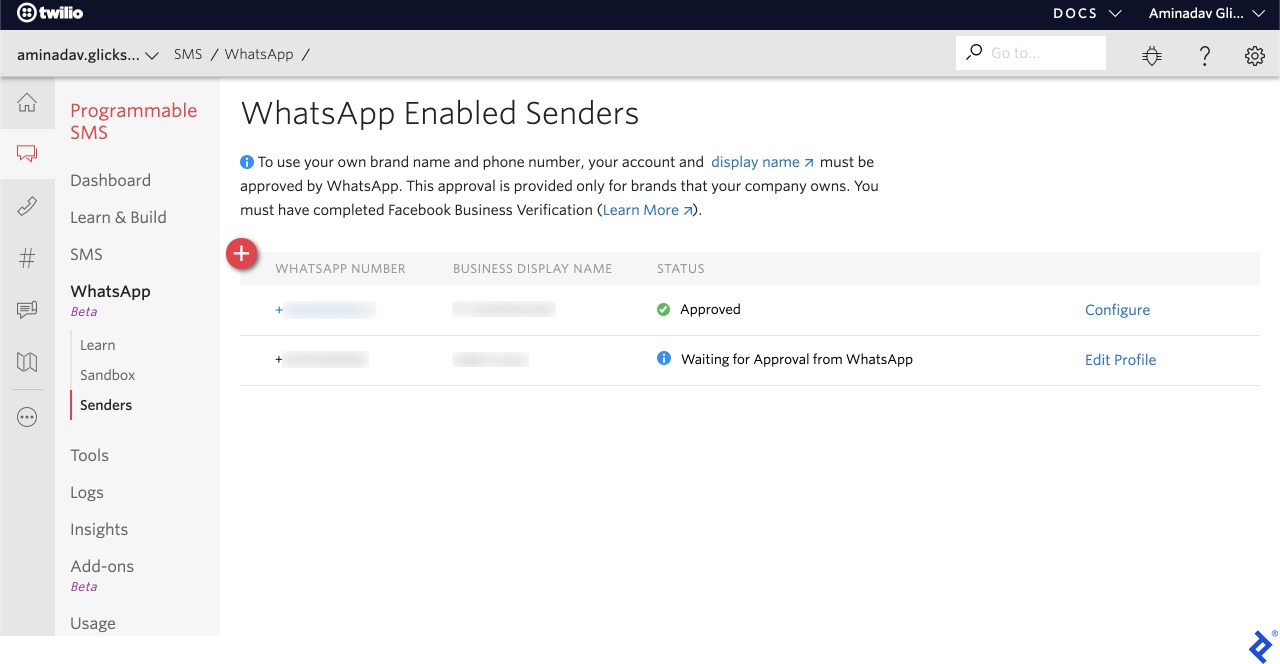The image size is (1280, 664).
Task: Click the Go to search field
Action: tap(1040, 53)
